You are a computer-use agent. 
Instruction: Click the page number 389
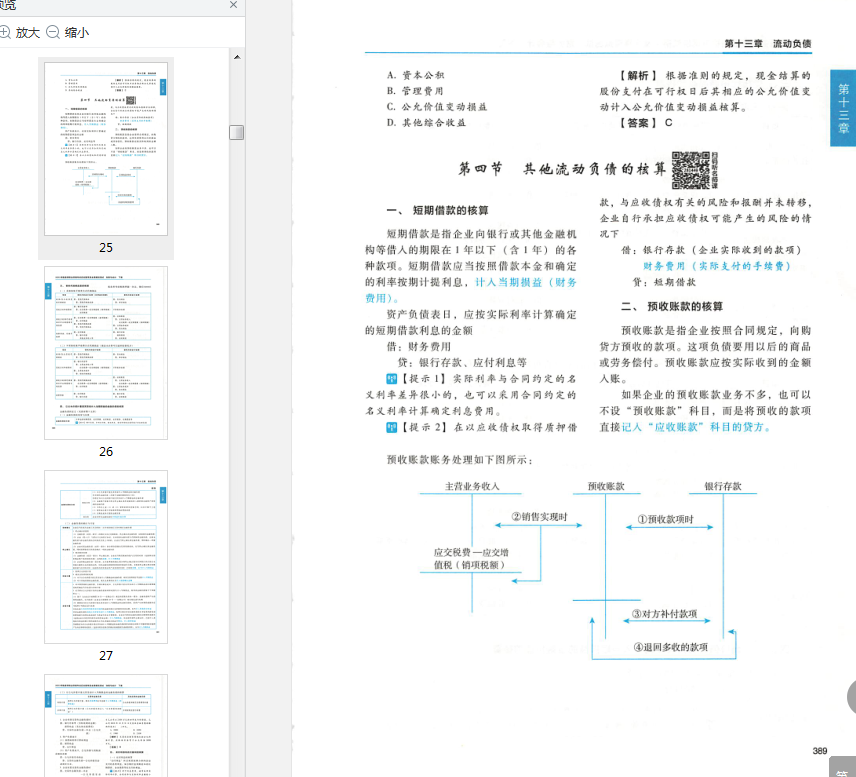(x=819, y=751)
